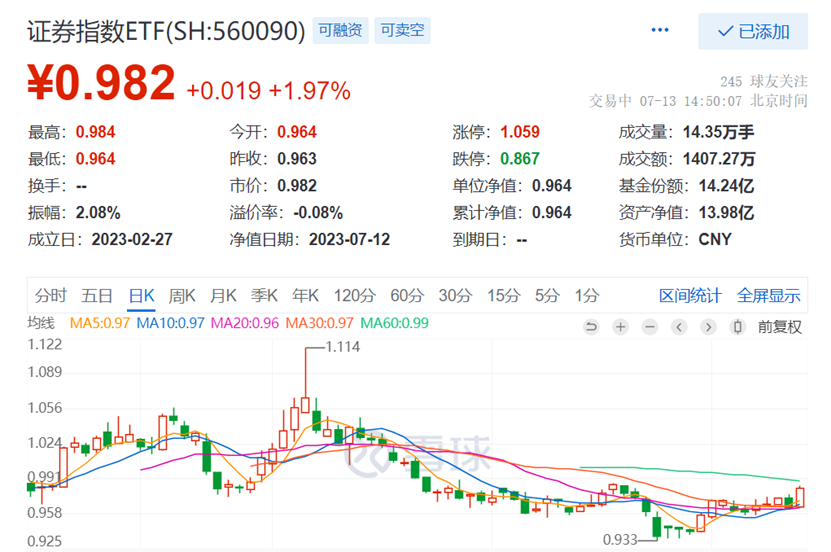Click the 可卖空 tag
The image size is (831, 552).
pos(402,30)
